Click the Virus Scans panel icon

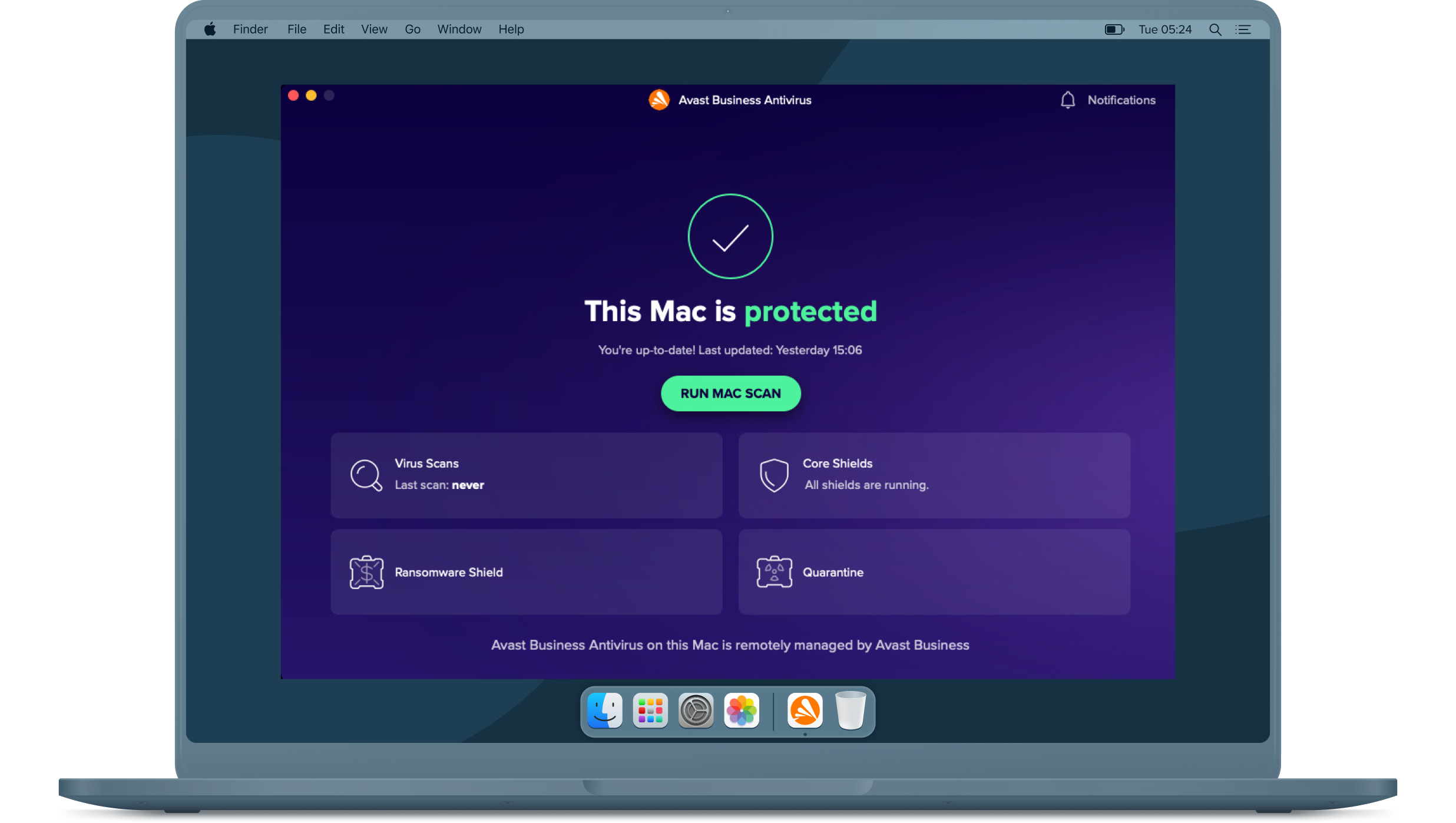click(365, 474)
